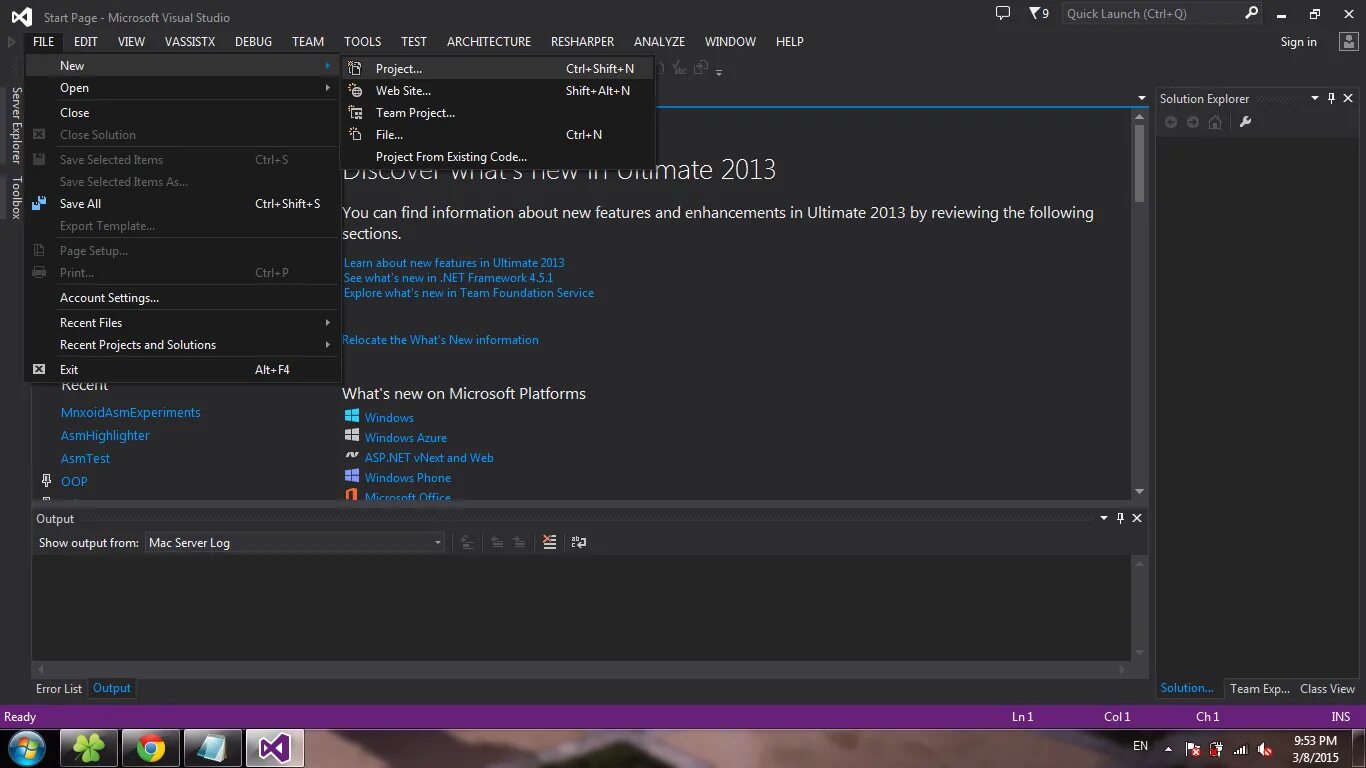The image size is (1366, 768).
Task: Choose File... from the New submenu
Action: coord(497,135)
